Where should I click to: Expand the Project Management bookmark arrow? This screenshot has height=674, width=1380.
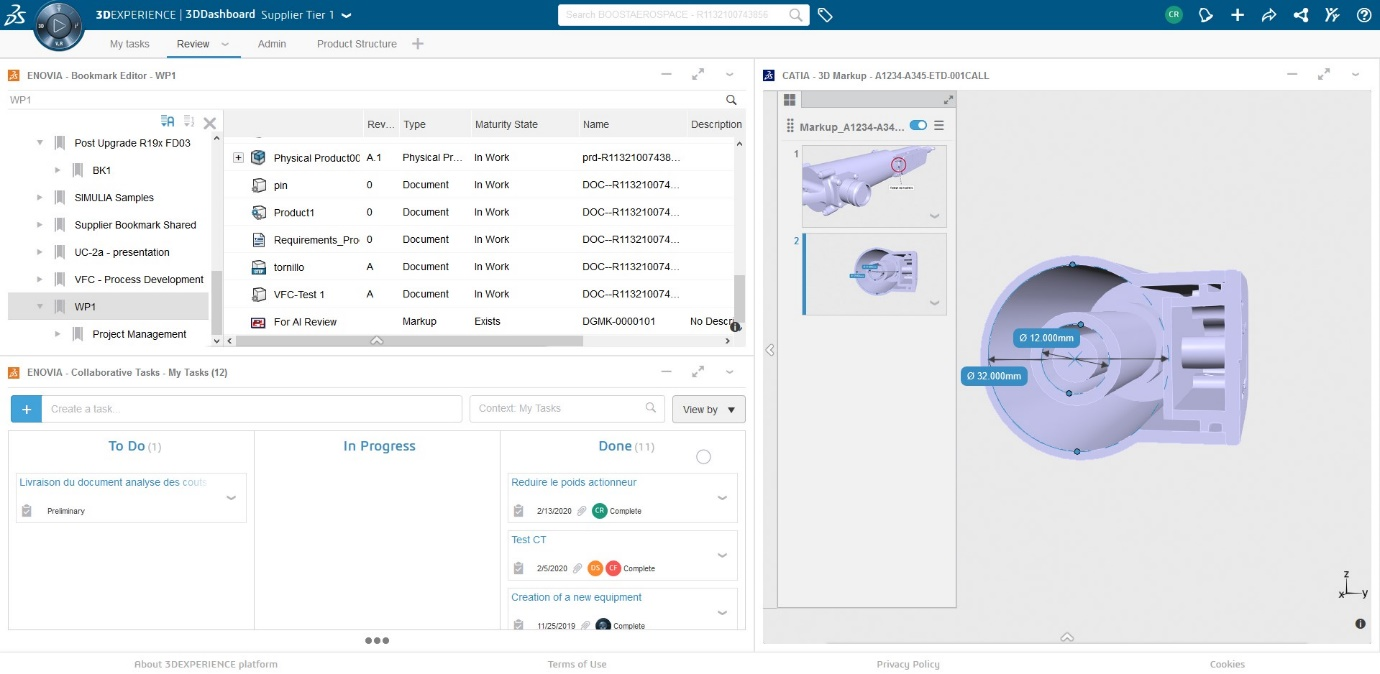click(58, 334)
